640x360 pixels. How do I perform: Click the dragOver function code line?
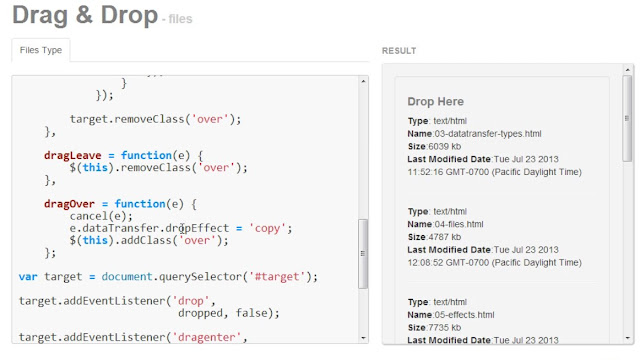click(x=120, y=204)
